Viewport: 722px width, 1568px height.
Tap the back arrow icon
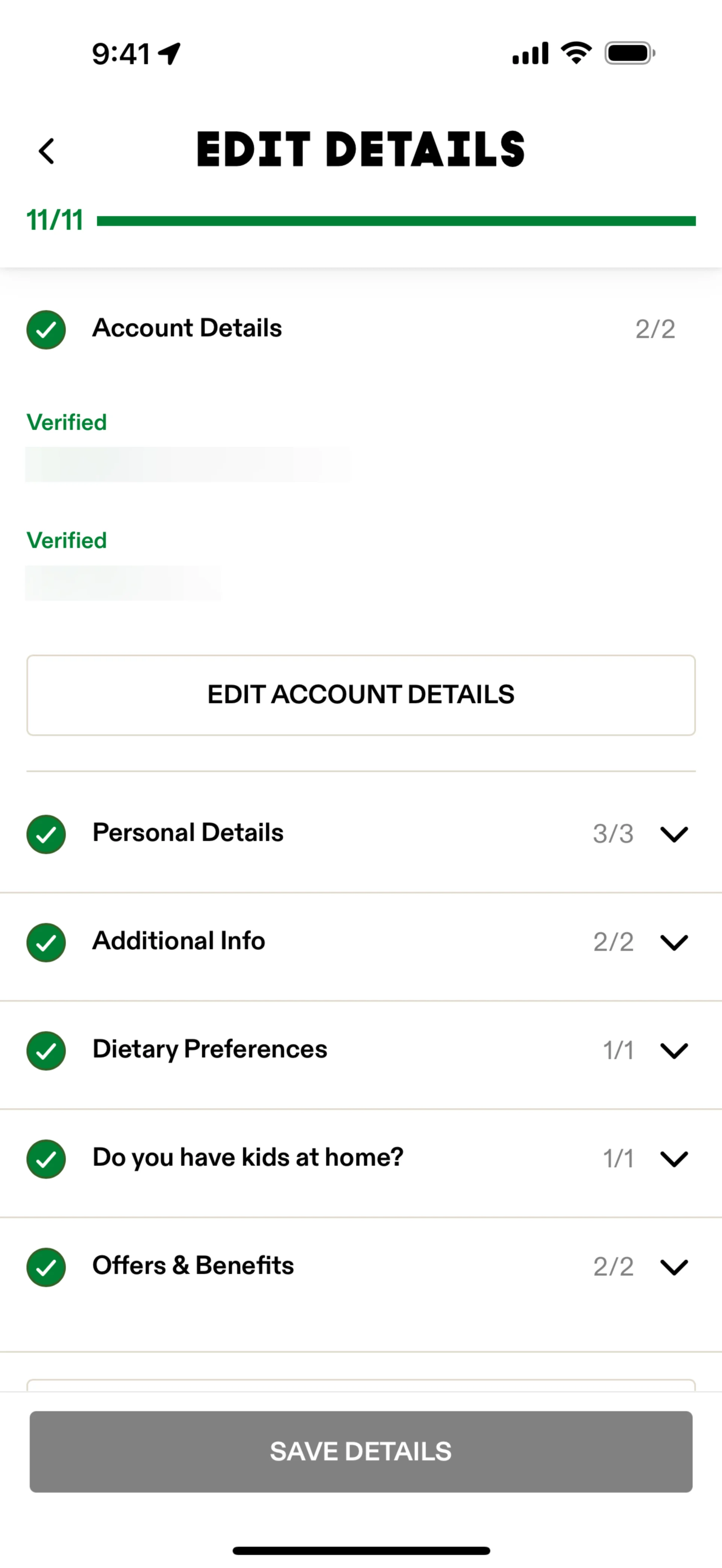[x=47, y=151]
